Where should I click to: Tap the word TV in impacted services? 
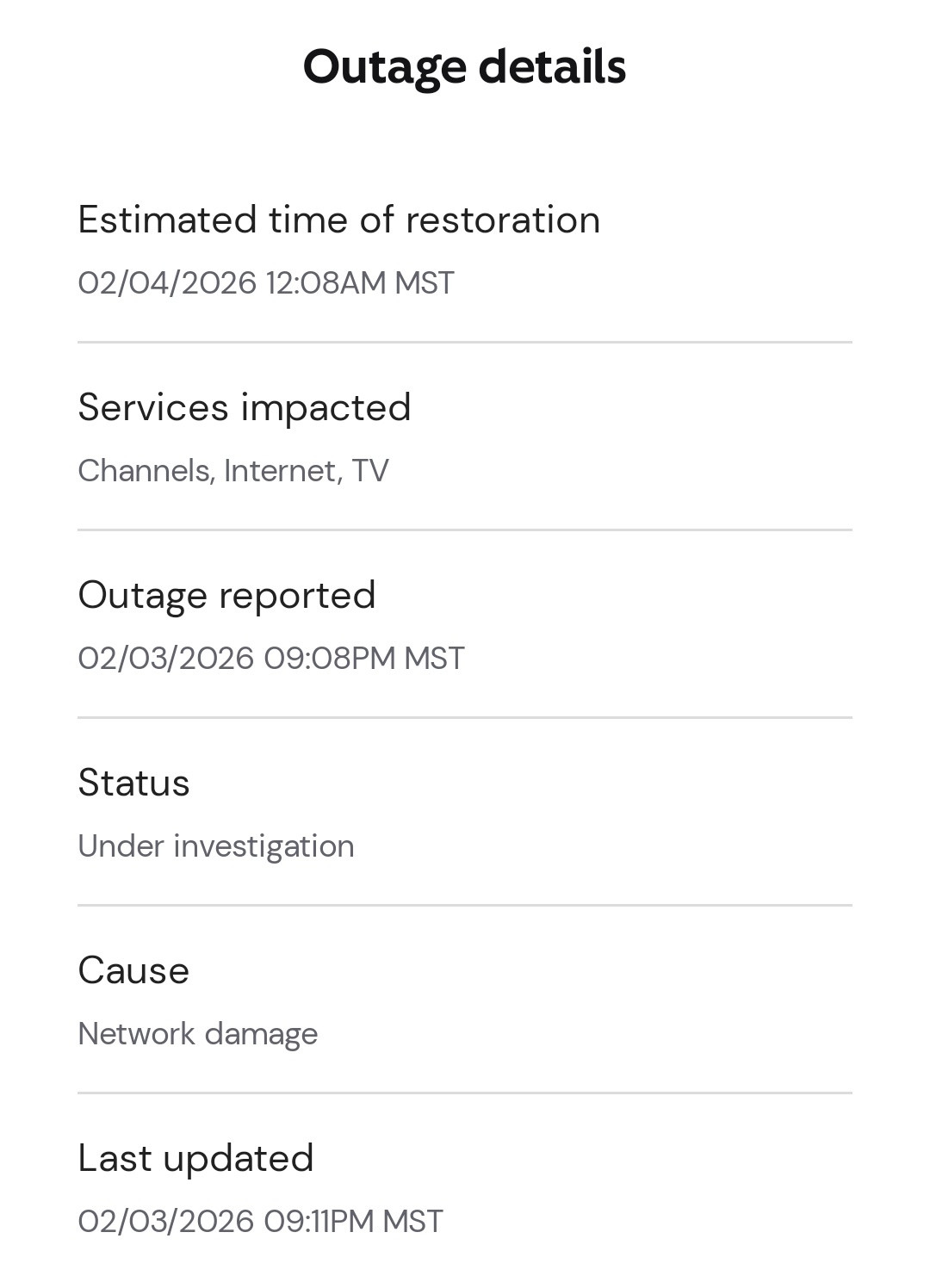click(370, 471)
